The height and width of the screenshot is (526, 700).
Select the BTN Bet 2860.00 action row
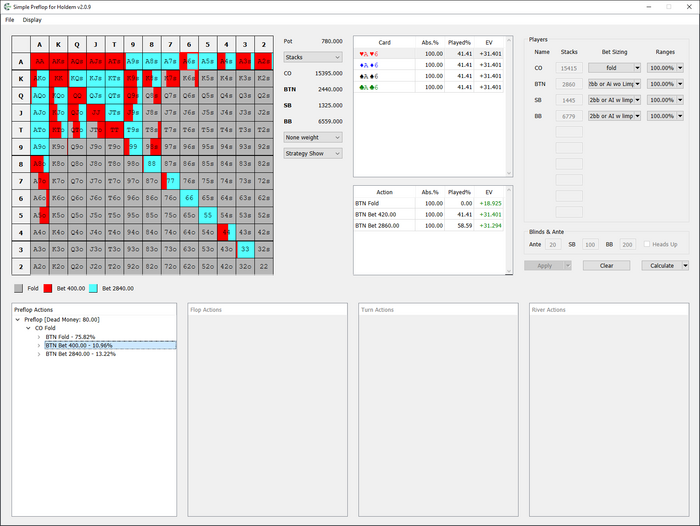[429, 225]
